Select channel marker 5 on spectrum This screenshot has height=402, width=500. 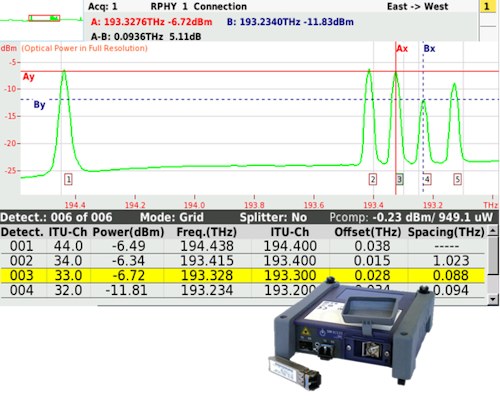click(457, 180)
